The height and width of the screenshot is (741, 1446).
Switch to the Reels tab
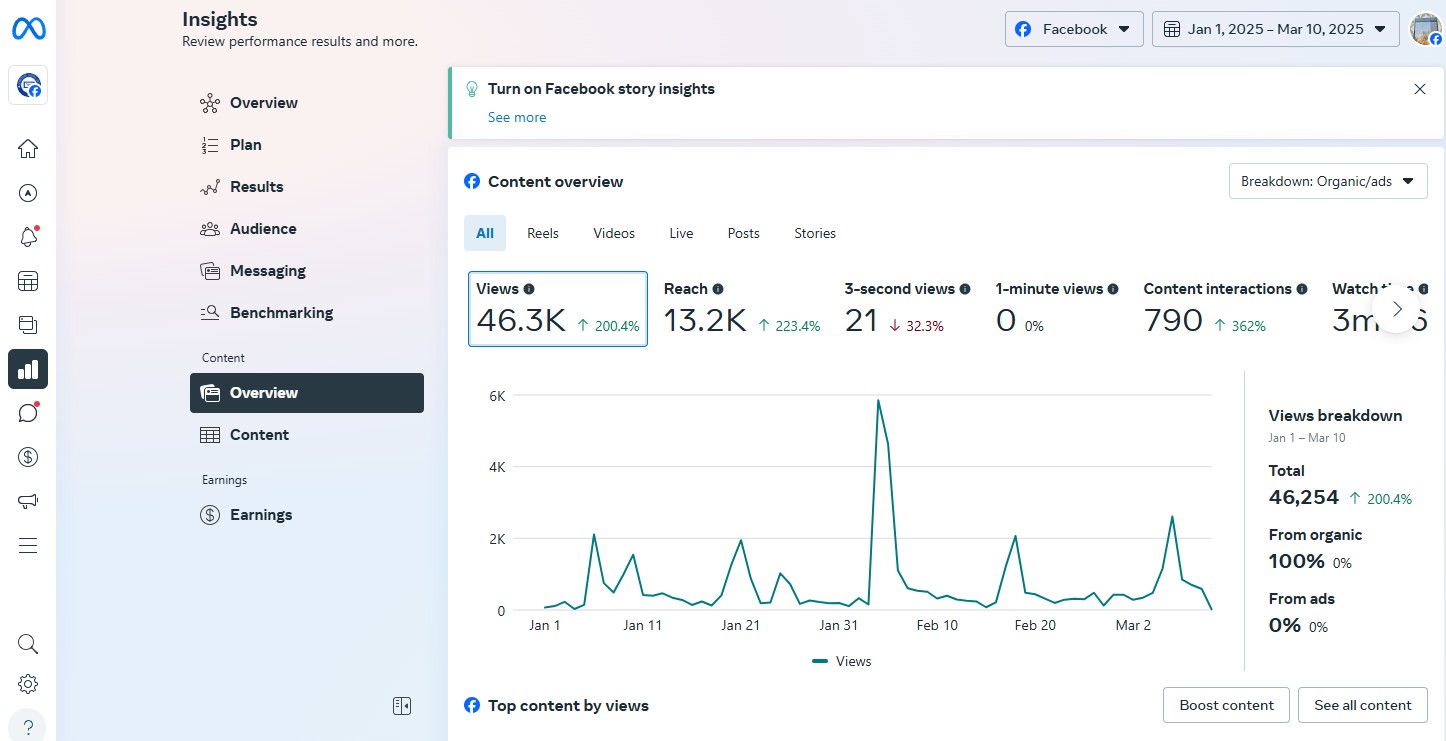[x=543, y=233]
